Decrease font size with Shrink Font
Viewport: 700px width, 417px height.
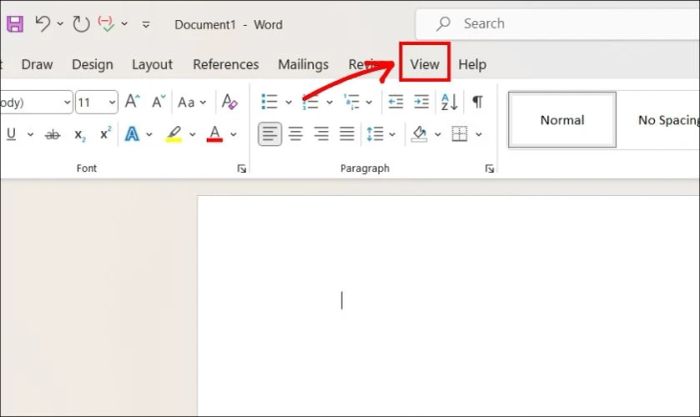pyautogui.click(x=158, y=102)
